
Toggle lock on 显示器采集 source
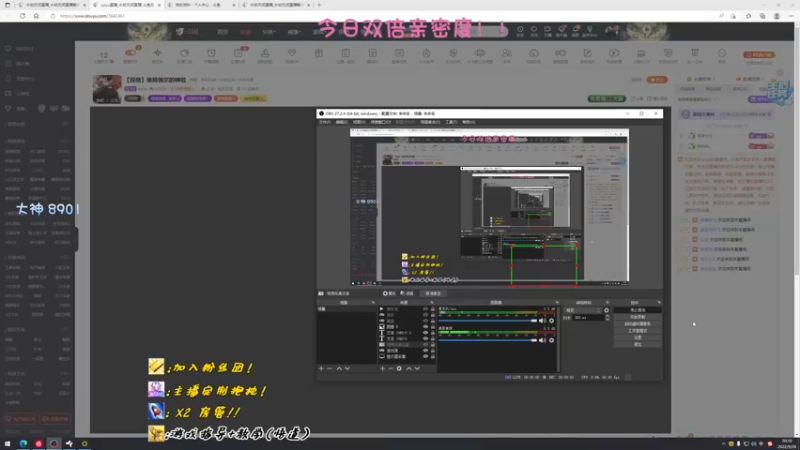pos(433,357)
